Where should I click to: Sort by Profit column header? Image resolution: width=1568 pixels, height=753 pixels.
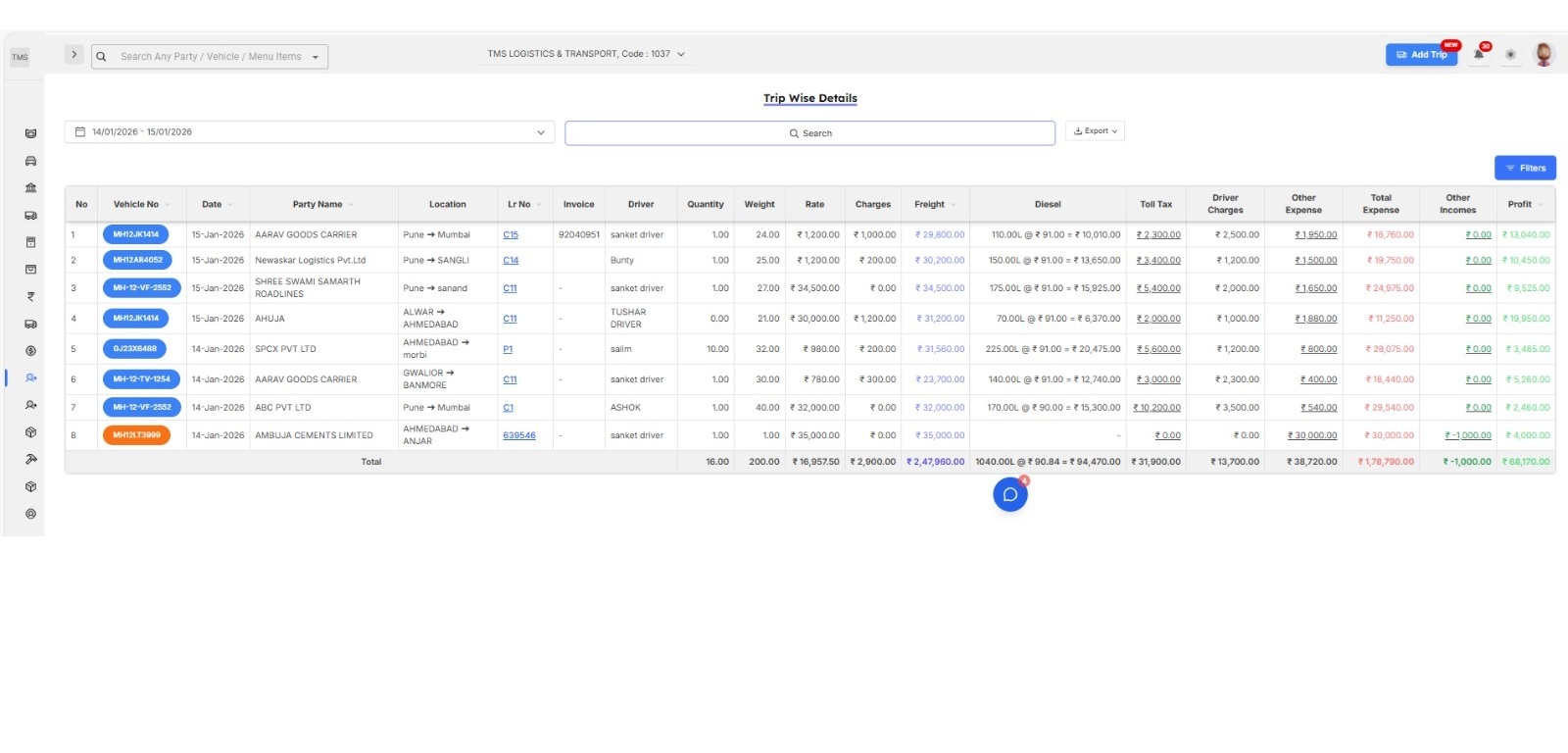point(1520,205)
